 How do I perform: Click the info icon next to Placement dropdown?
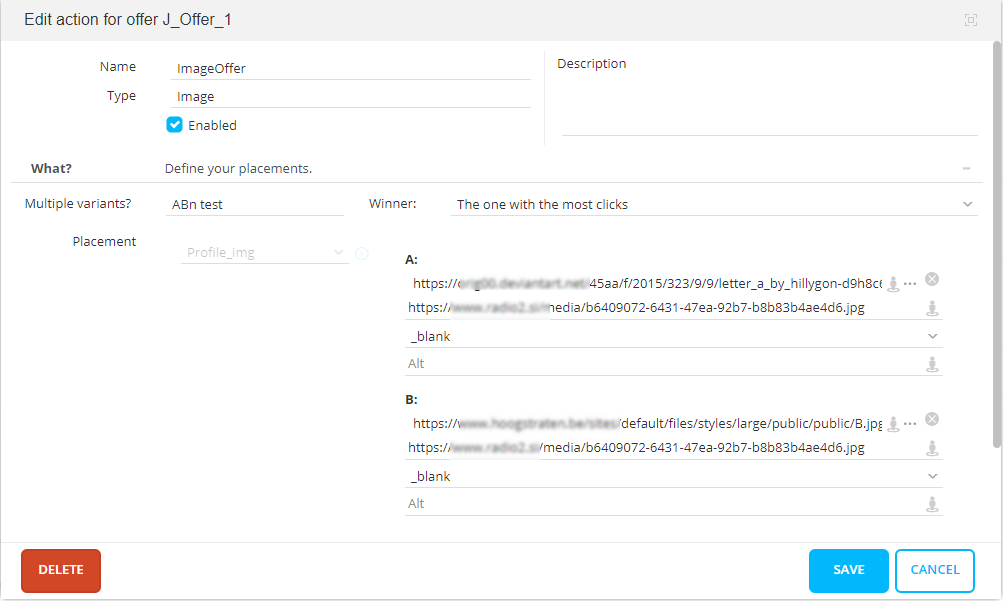click(362, 253)
